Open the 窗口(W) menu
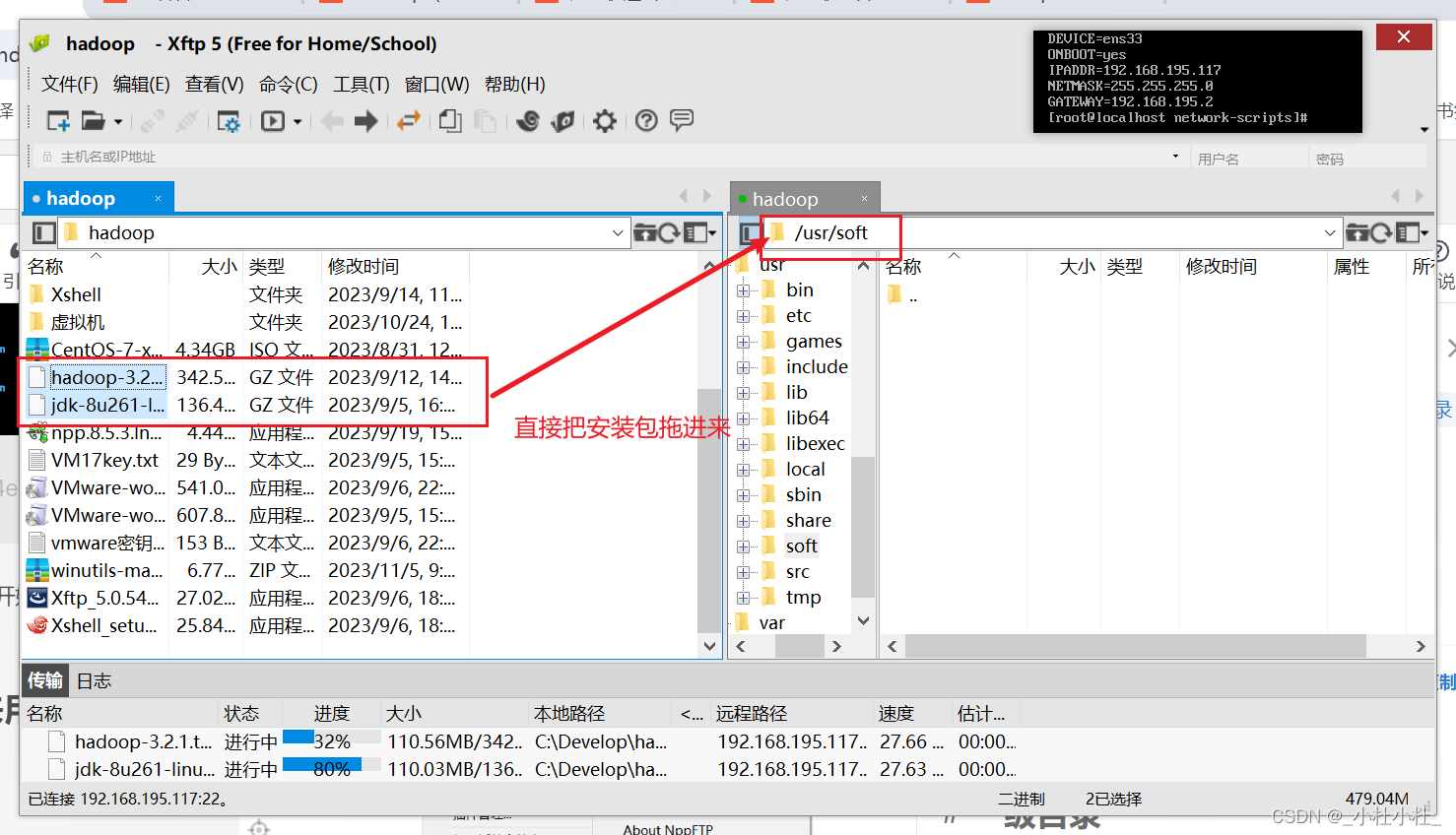1456x835 pixels. click(x=436, y=85)
